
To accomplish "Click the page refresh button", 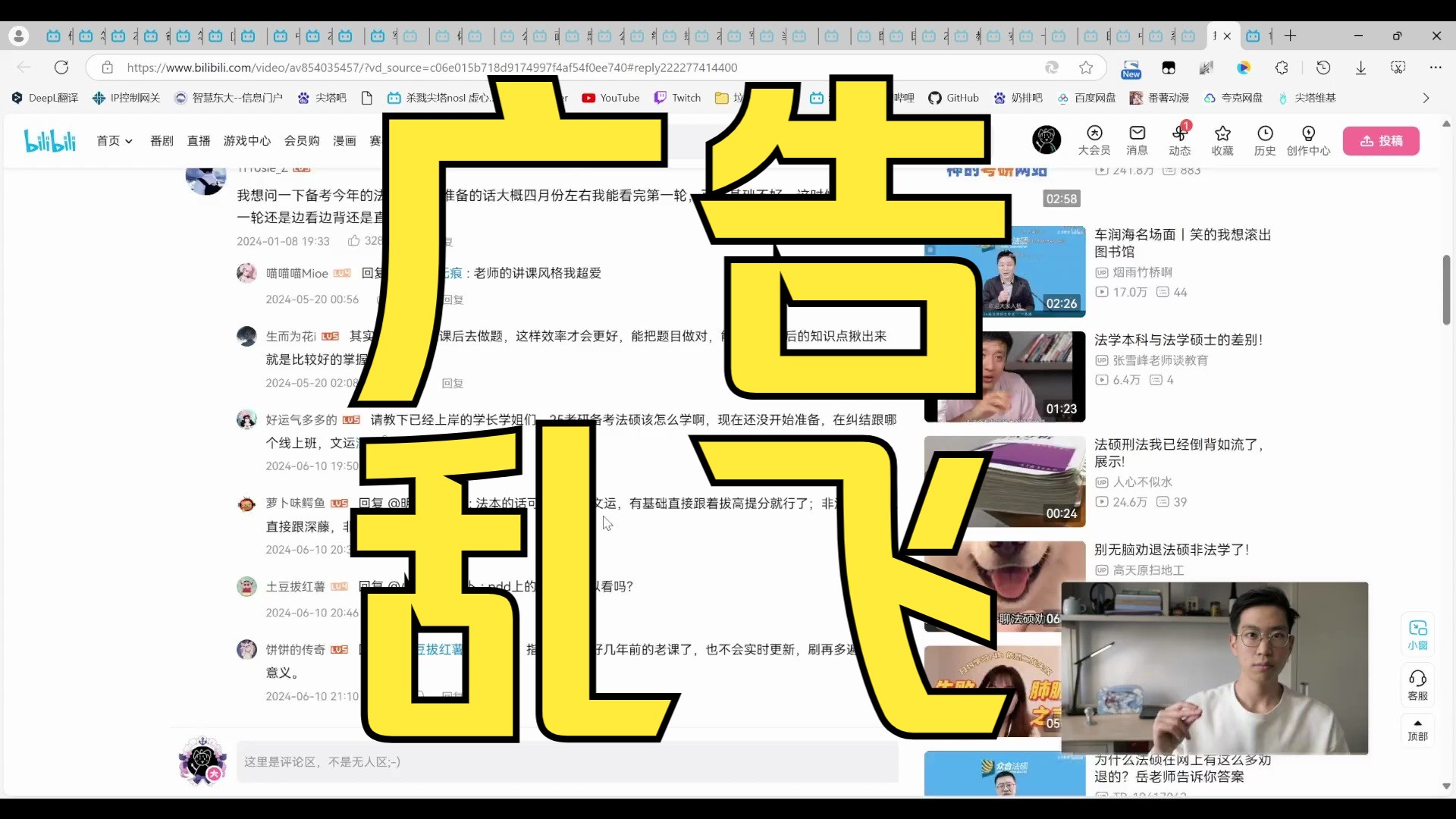I will pyautogui.click(x=62, y=67).
